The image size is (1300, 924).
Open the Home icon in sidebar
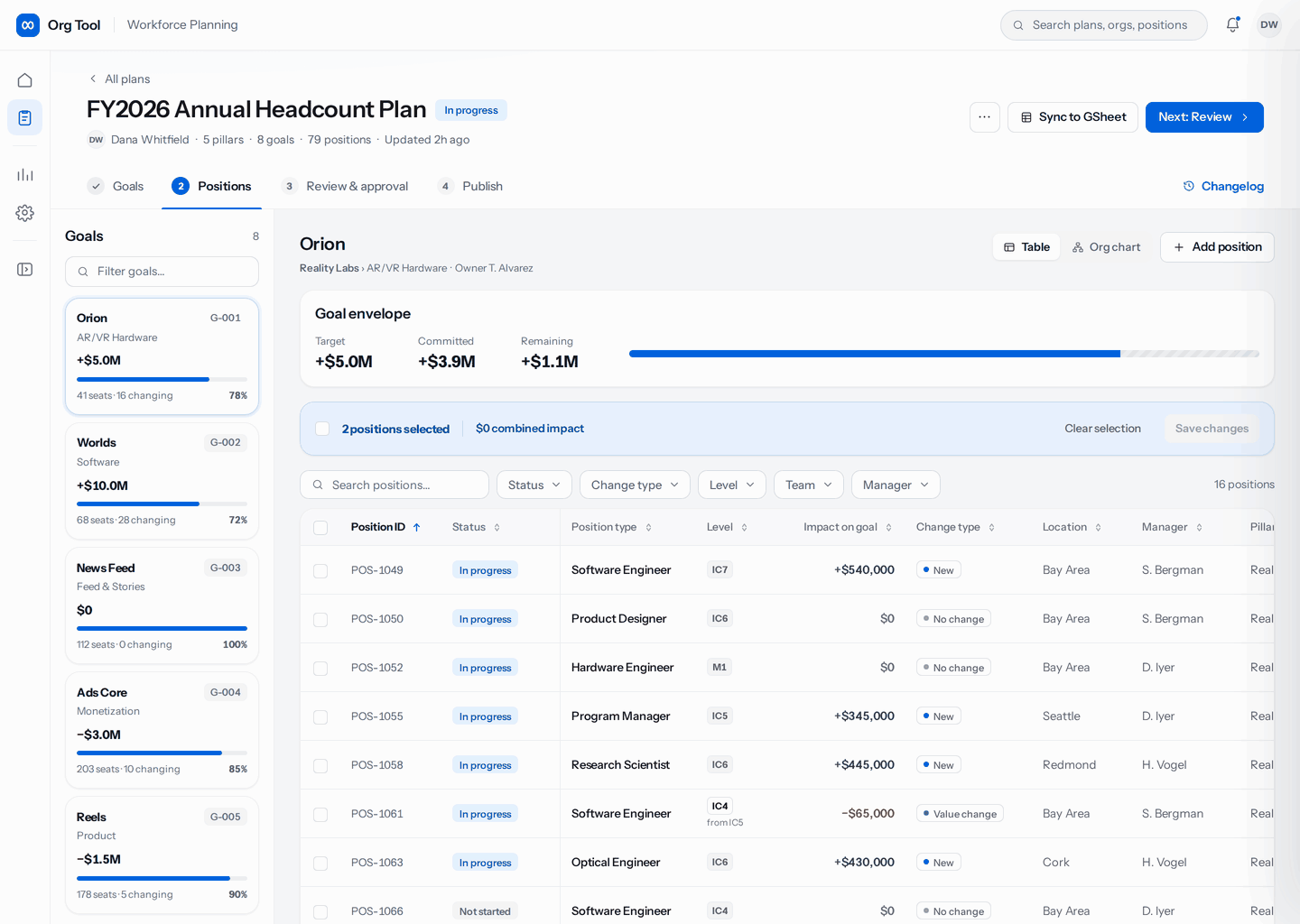25,80
